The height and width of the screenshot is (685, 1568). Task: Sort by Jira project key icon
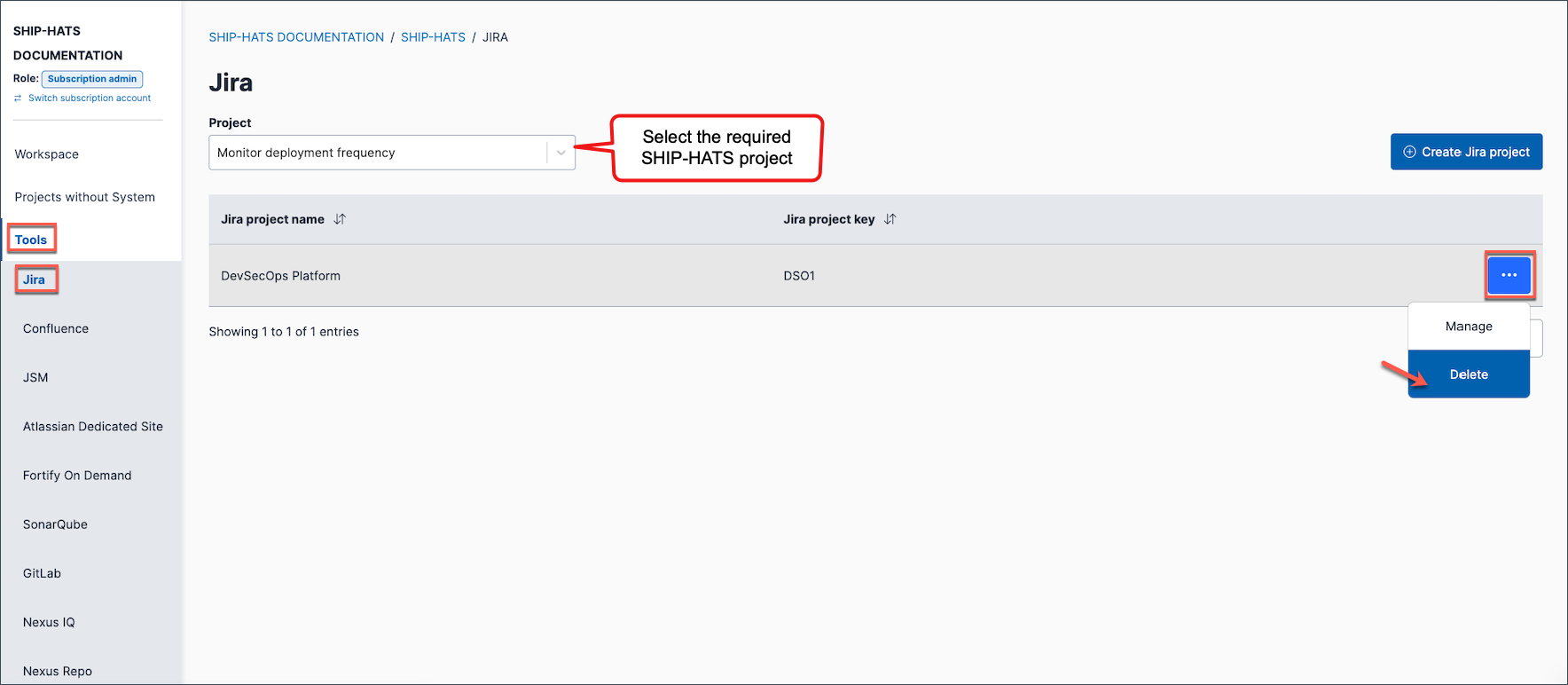[890, 219]
